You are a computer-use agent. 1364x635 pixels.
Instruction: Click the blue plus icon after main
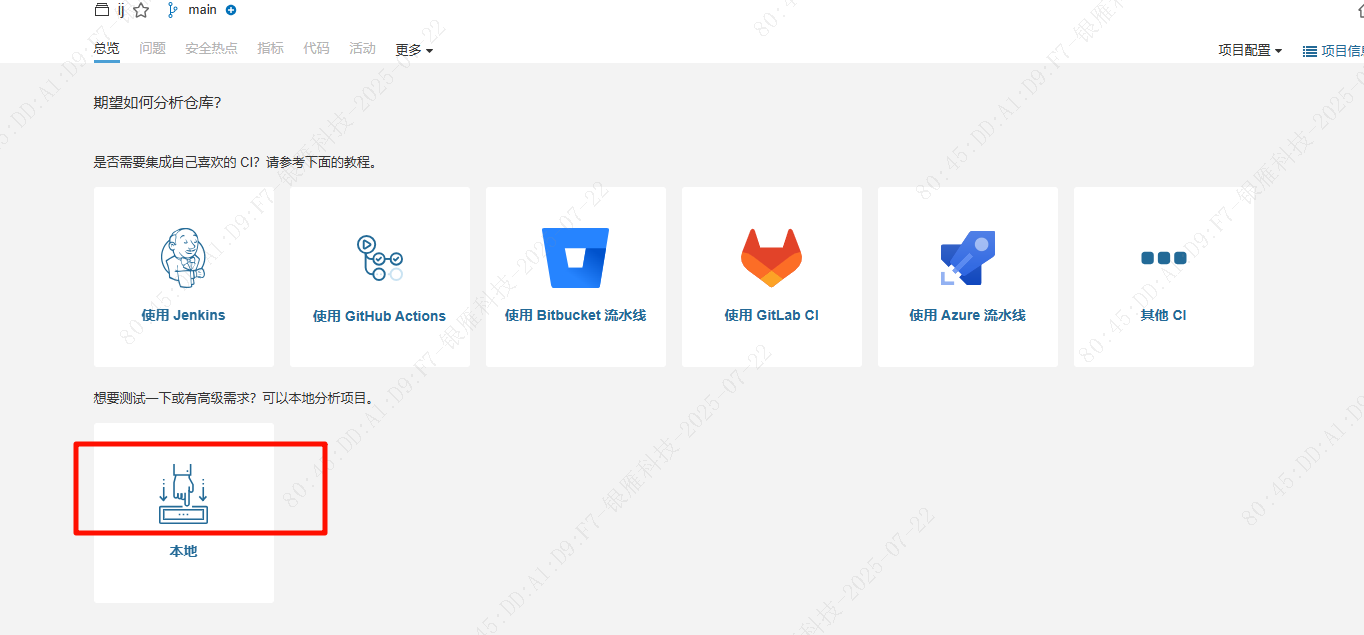(x=231, y=10)
